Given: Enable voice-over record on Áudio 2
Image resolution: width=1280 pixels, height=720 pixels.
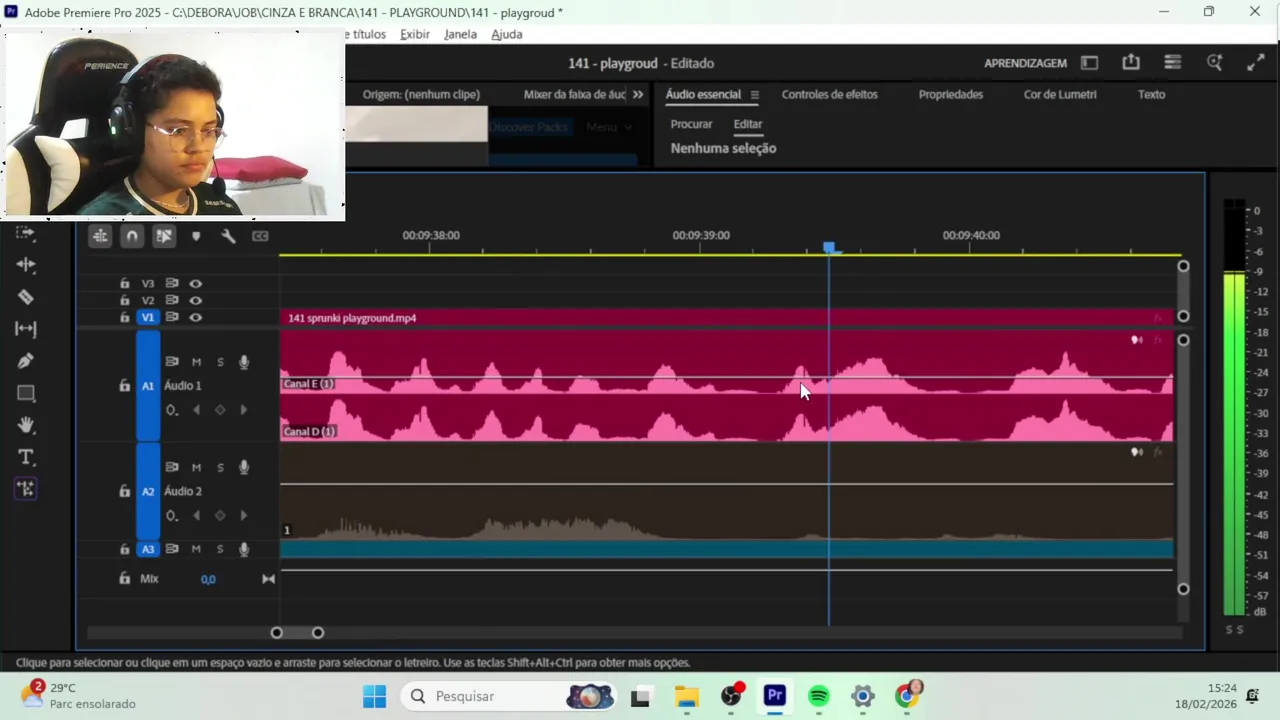Looking at the screenshot, I should (x=244, y=467).
